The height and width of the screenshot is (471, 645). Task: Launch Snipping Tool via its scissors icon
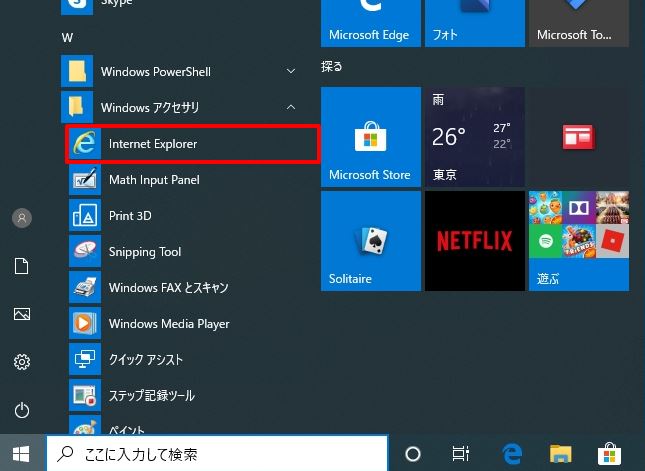(x=85, y=251)
